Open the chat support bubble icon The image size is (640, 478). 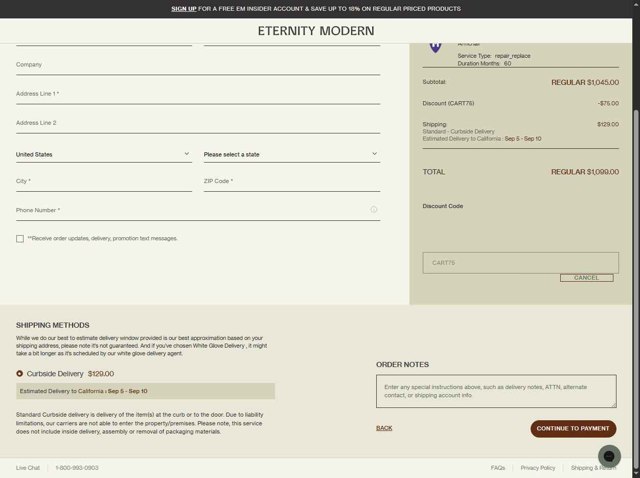click(609, 456)
